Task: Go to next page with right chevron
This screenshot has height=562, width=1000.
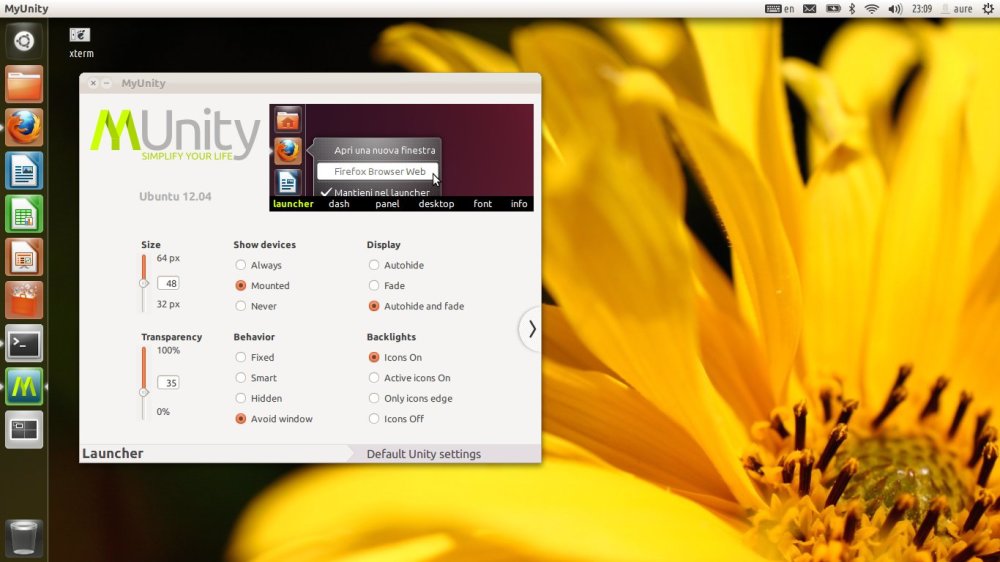Action: tap(531, 329)
